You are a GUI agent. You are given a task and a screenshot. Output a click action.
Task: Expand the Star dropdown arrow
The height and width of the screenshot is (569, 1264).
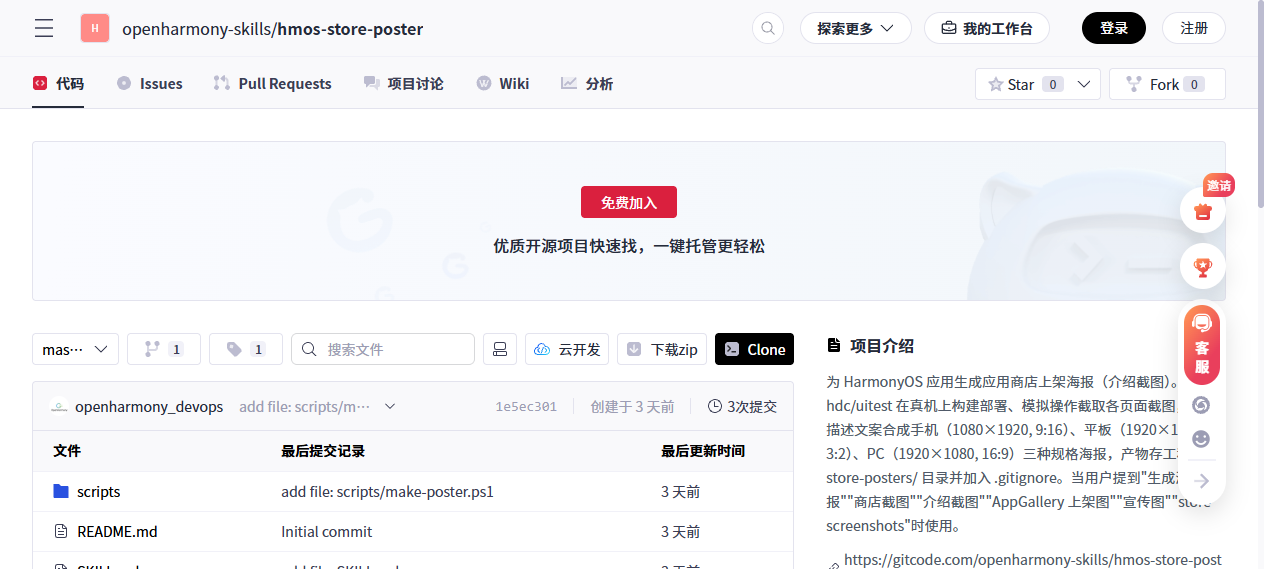(1084, 84)
